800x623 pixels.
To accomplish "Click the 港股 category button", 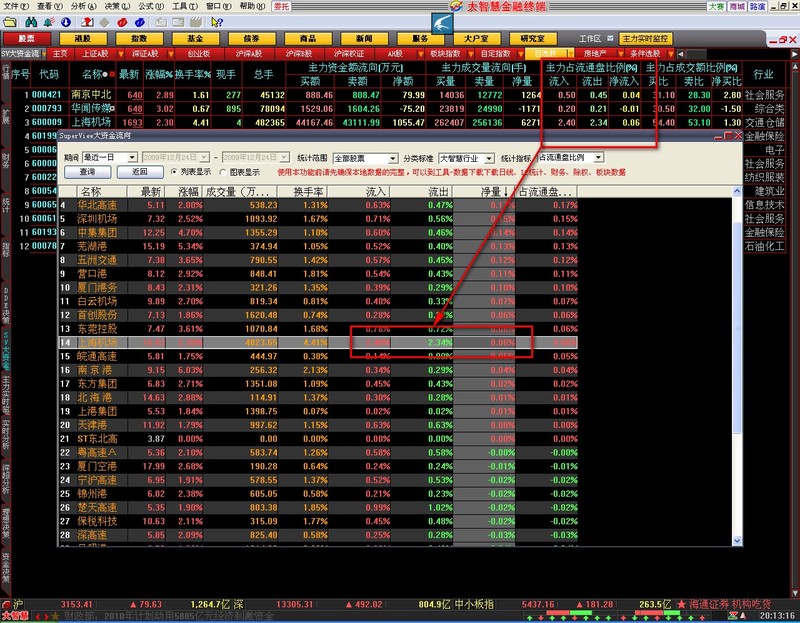I will point(83,39).
